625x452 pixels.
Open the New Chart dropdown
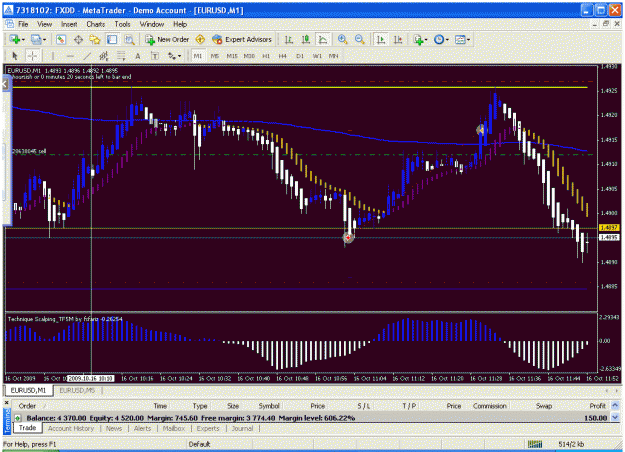tap(17, 39)
